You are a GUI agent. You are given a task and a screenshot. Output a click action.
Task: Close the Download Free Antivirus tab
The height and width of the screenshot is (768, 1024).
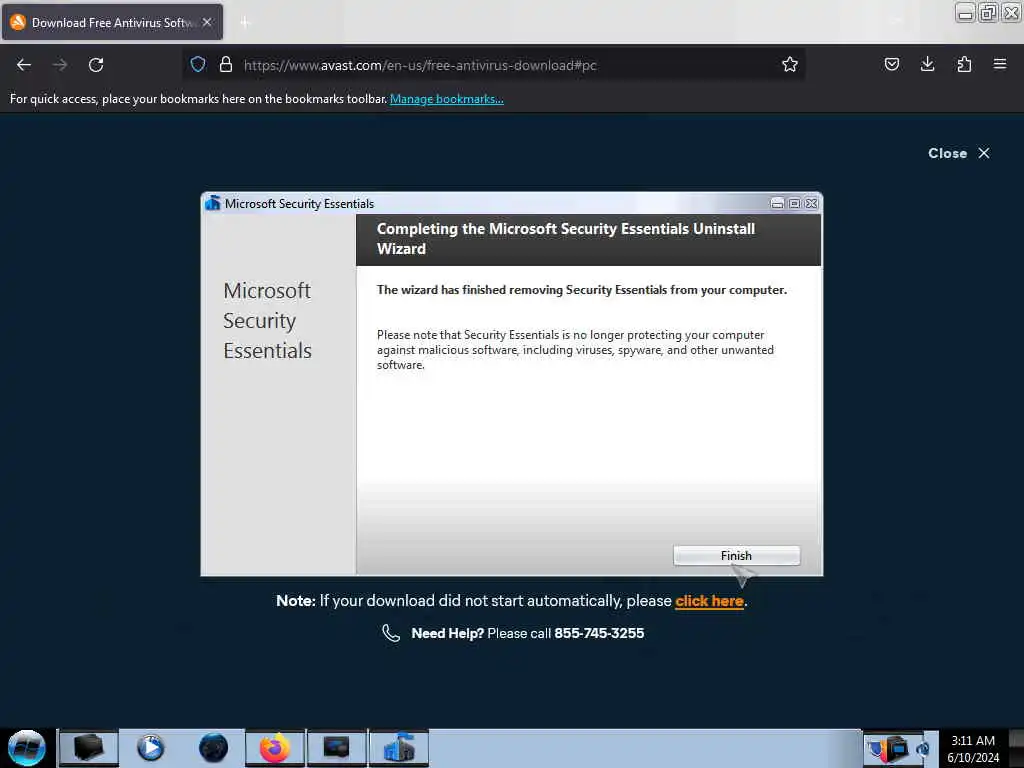tap(207, 22)
